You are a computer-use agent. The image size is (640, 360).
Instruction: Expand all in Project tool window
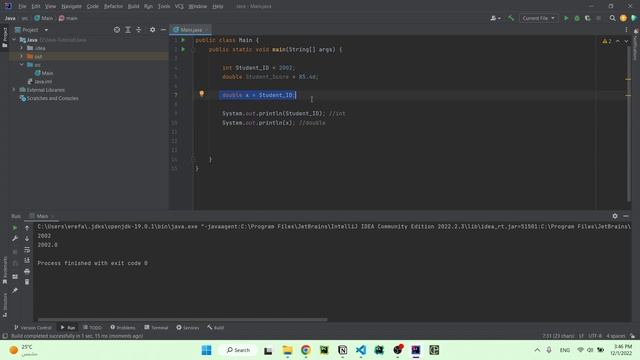[128, 30]
